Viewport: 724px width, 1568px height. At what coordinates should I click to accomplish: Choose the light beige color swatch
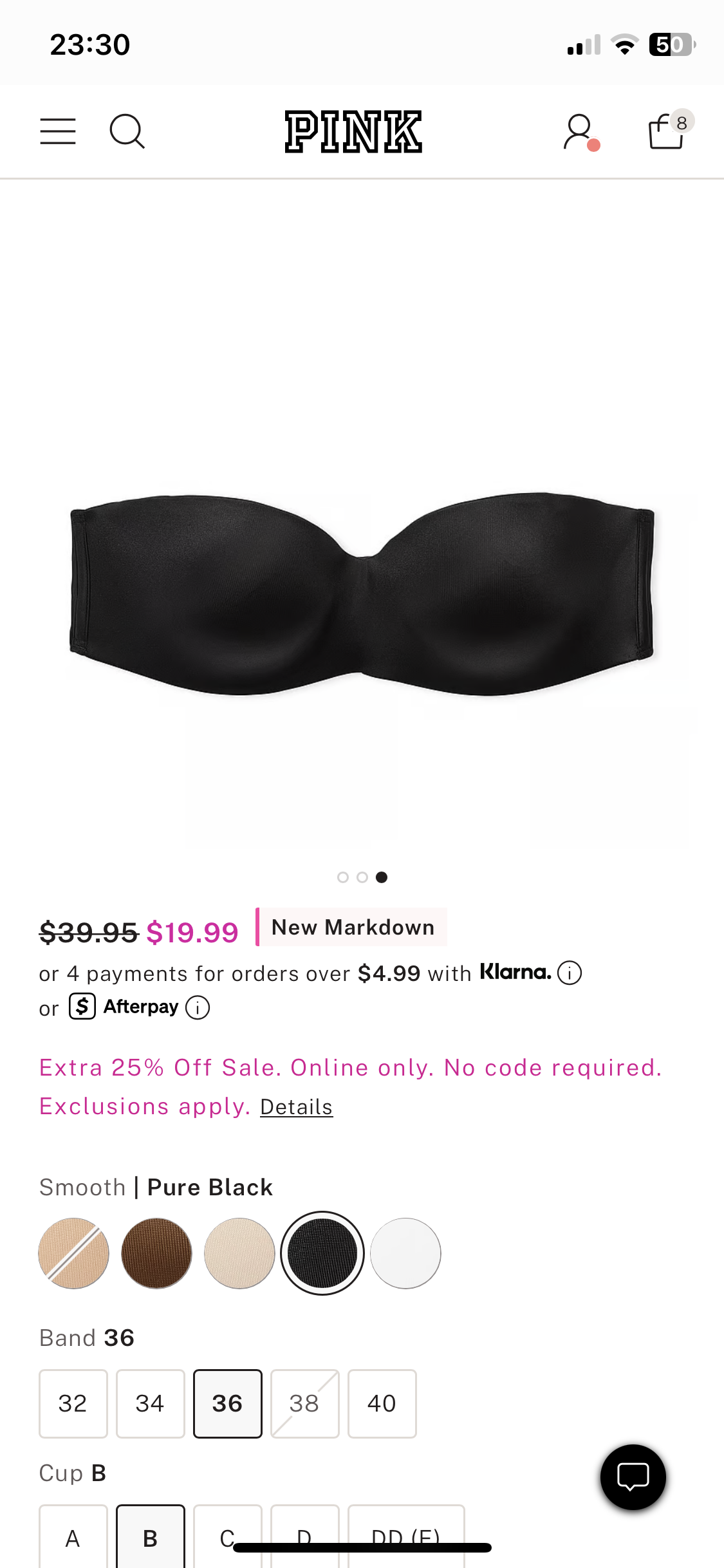pos(239,1253)
